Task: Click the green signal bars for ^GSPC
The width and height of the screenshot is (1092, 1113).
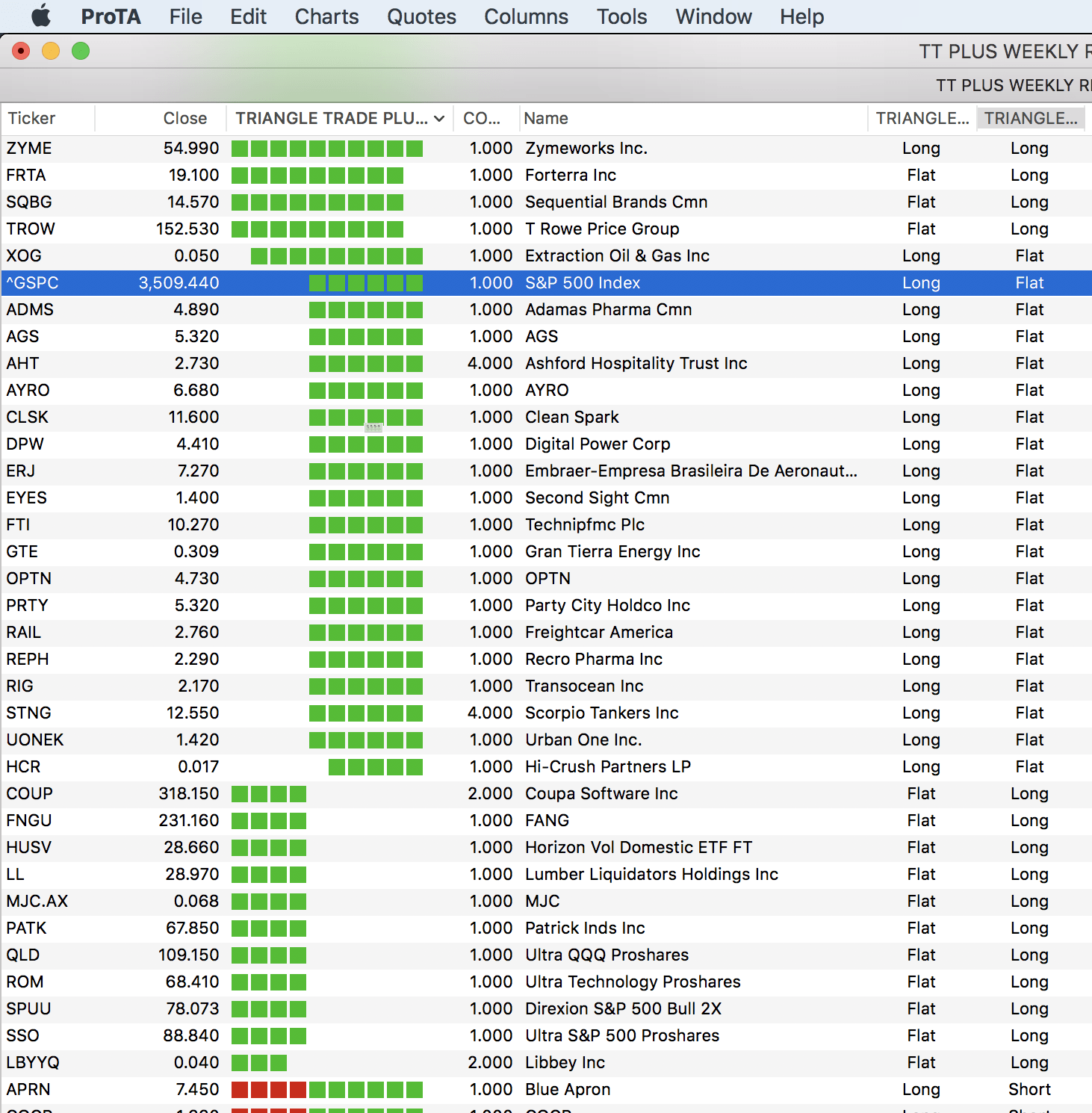Action: pos(365,283)
